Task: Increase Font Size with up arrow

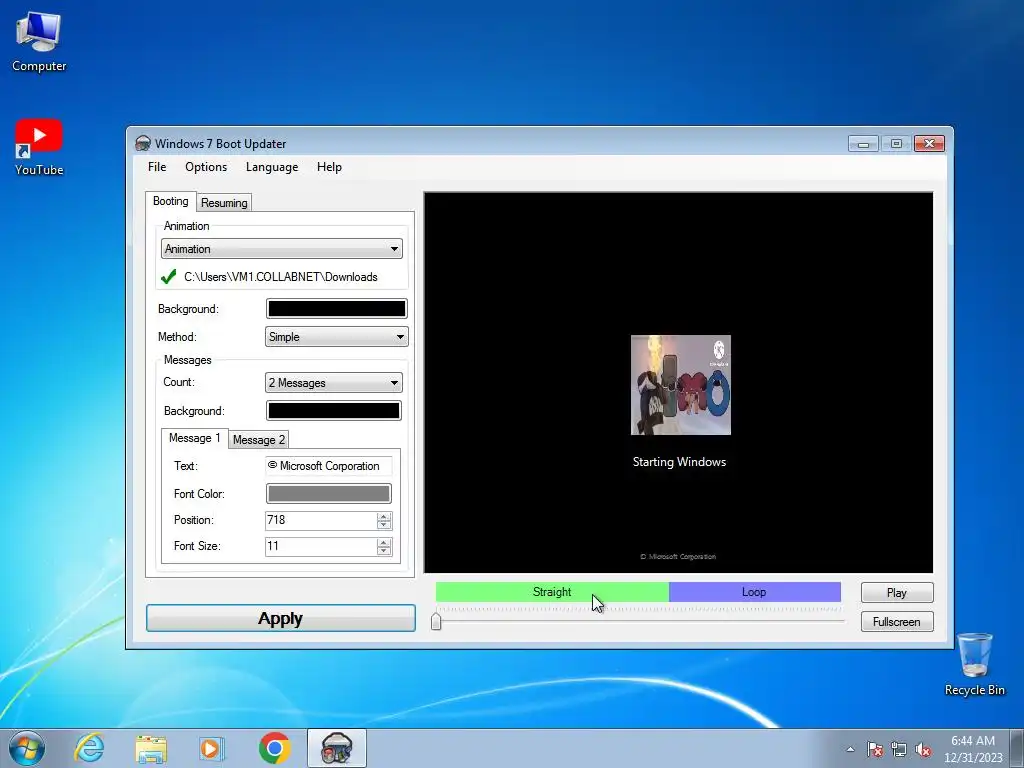Action: tap(384, 543)
